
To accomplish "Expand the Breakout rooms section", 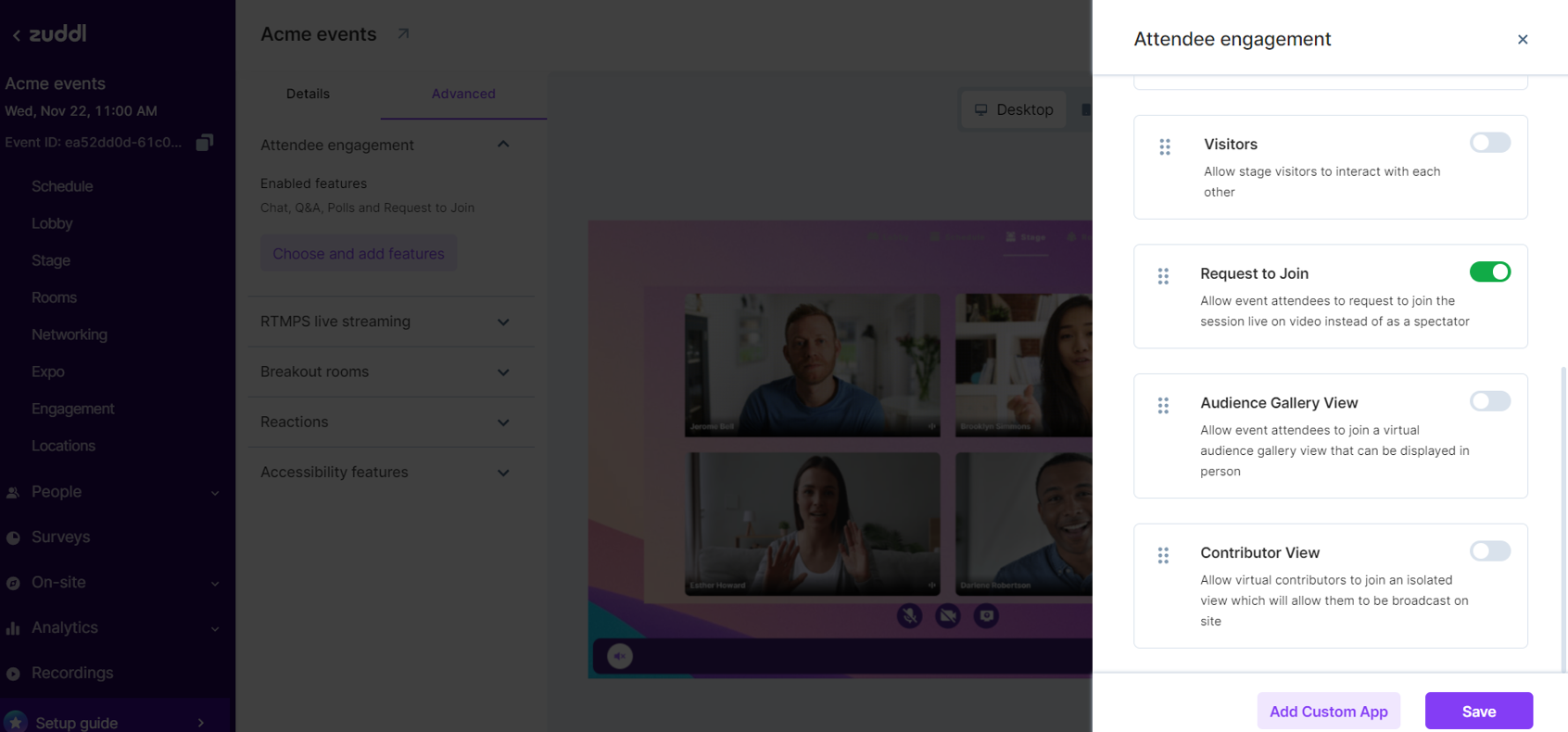I will tap(503, 372).
